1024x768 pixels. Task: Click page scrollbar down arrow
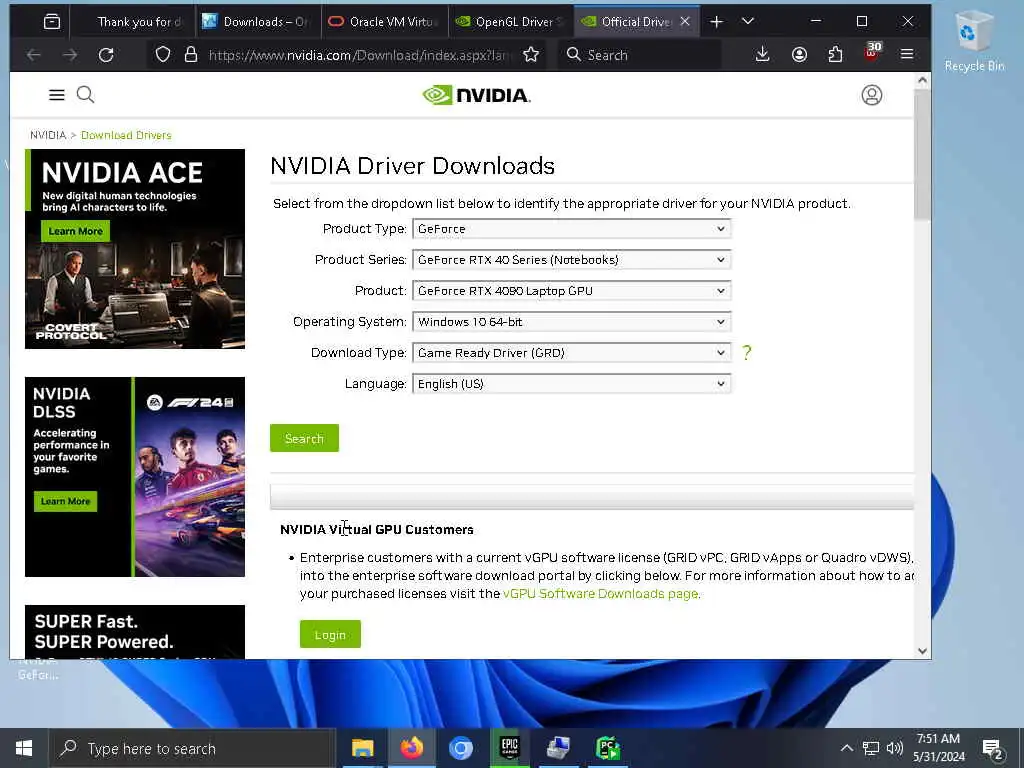pyautogui.click(x=922, y=650)
